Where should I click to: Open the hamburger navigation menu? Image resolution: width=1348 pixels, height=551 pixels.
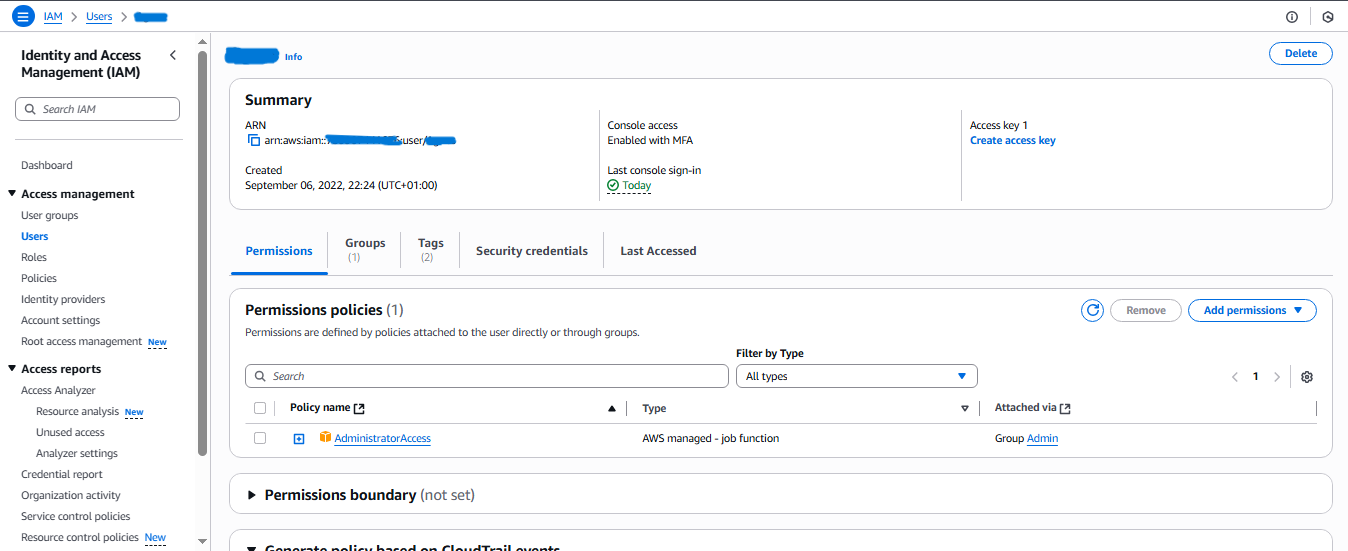coord(23,17)
